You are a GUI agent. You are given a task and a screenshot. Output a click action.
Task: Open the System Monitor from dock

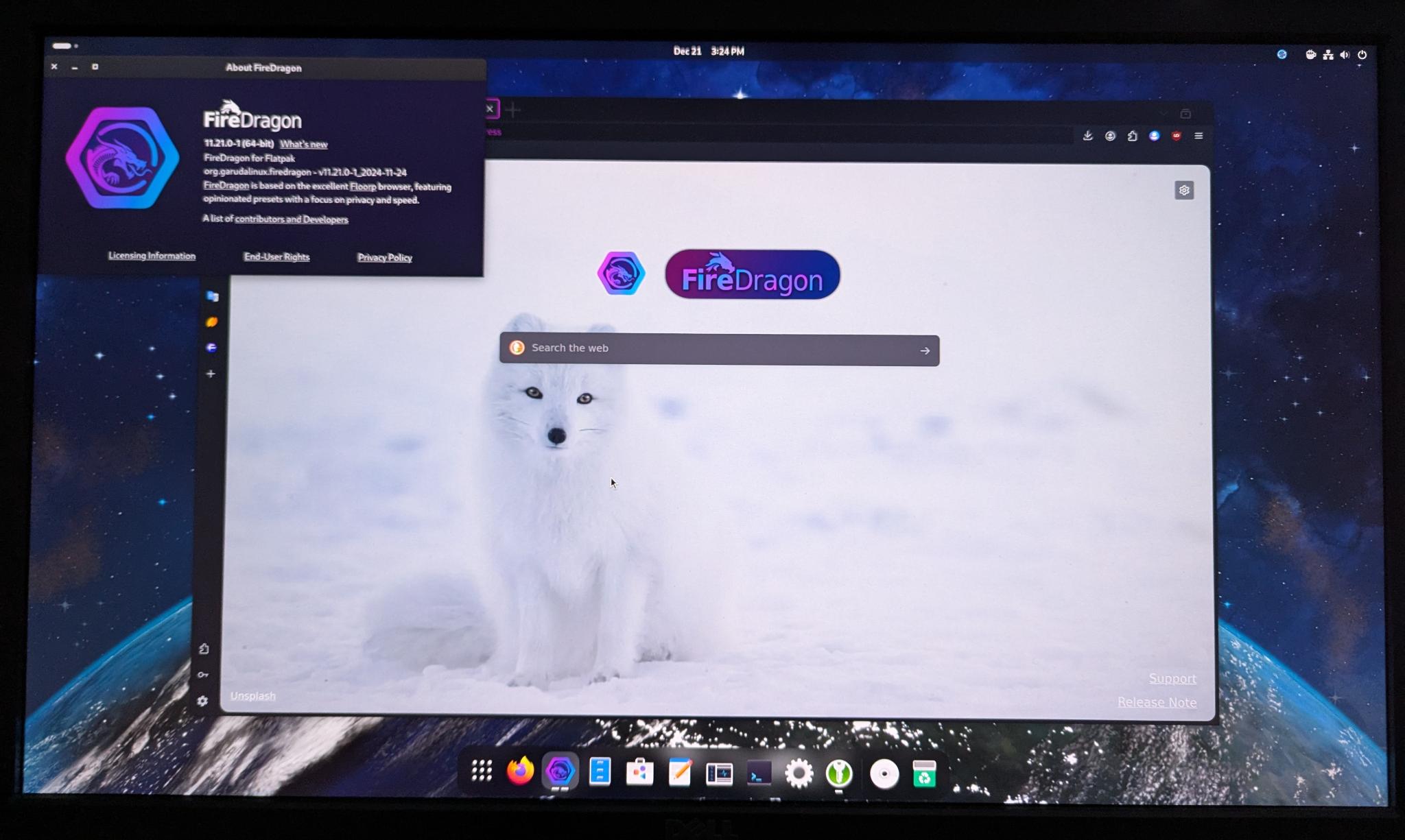[719, 774]
